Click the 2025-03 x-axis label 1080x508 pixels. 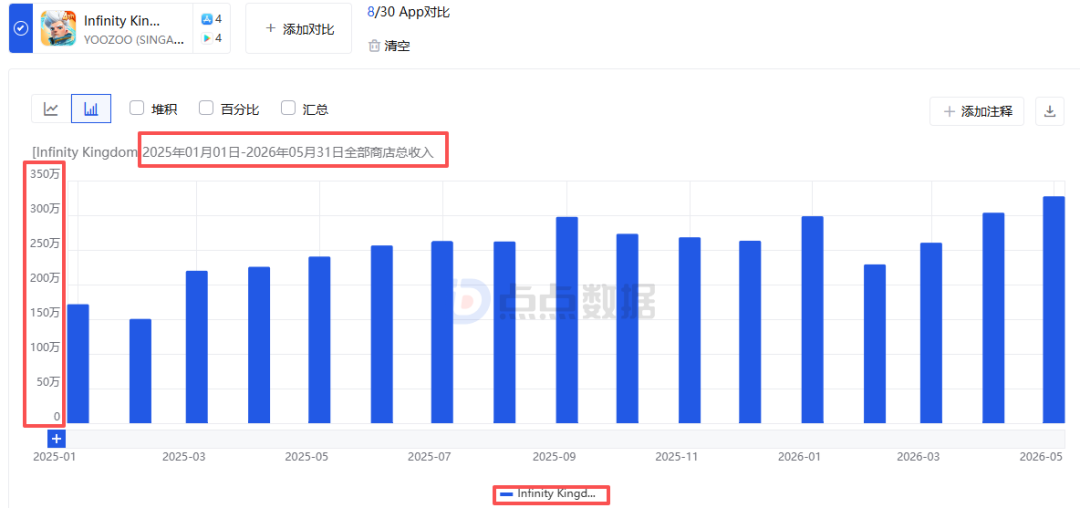(x=183, y=456)
